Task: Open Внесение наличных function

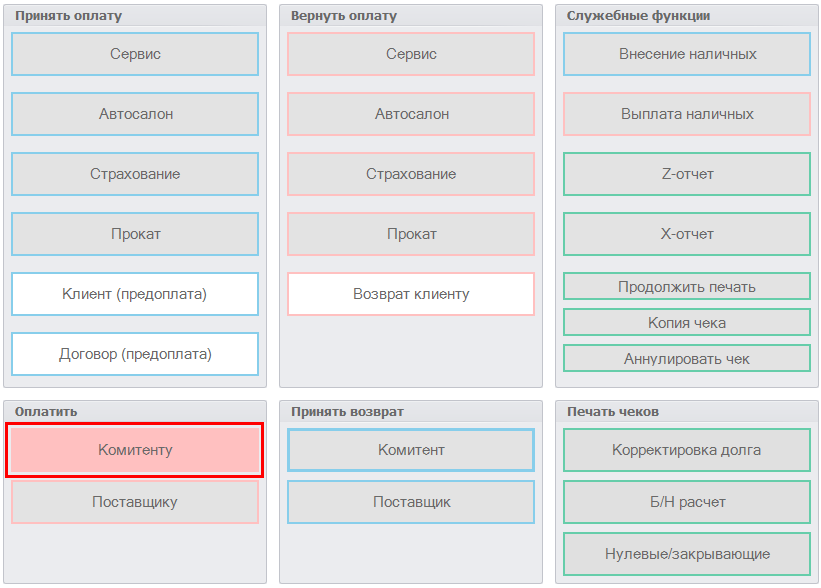Action: pos(687,54)
